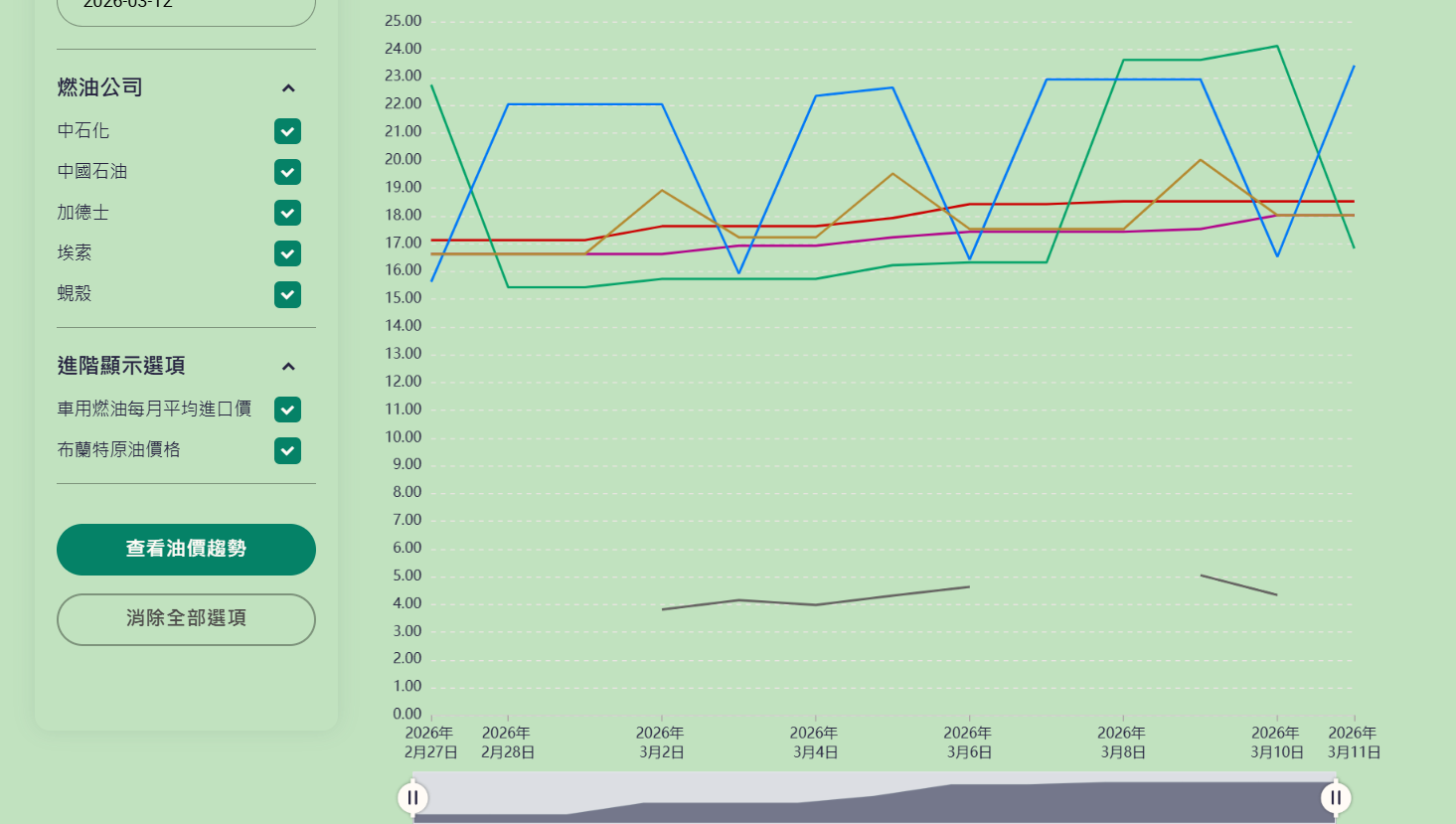Viewport: 1456px width, 824px height.
Task: Collapse the 燃油公司 section chevron
Action: [x=288, y=88]
